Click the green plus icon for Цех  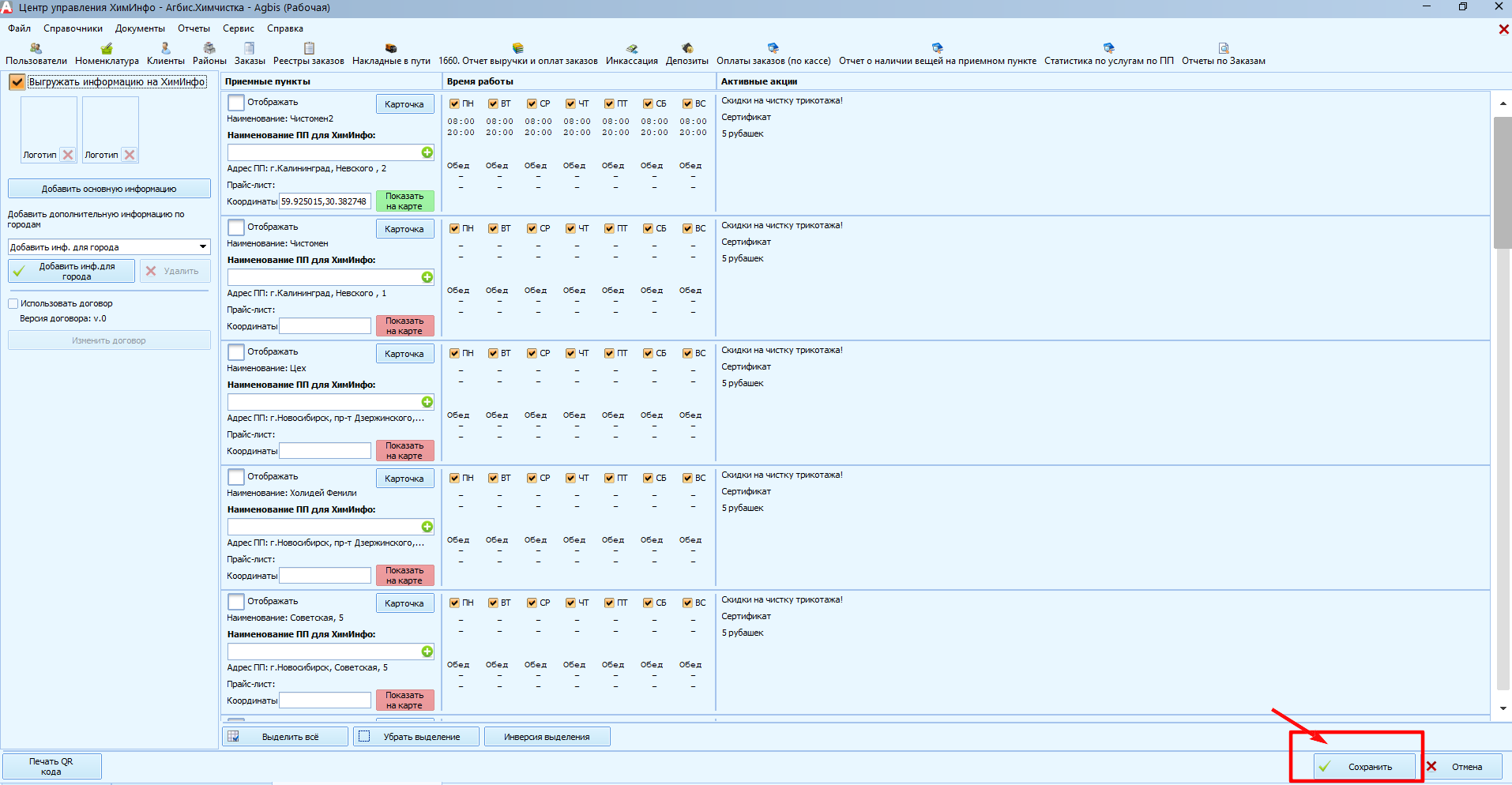[427, 402]
